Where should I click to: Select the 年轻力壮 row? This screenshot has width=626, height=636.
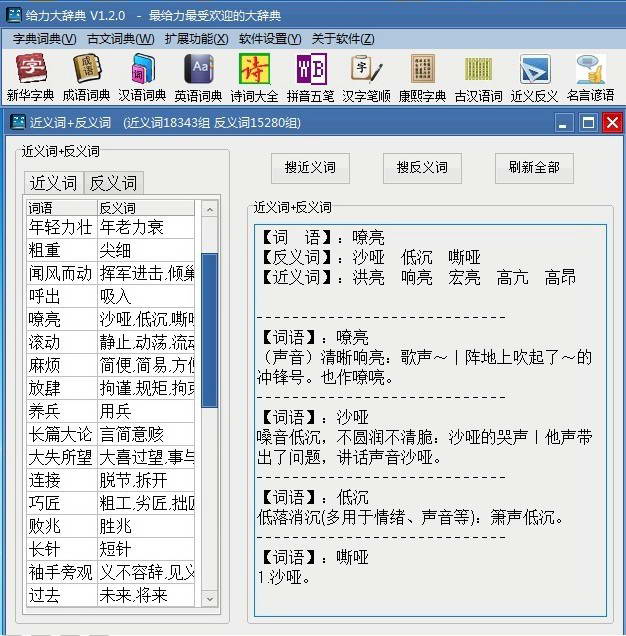110,227
